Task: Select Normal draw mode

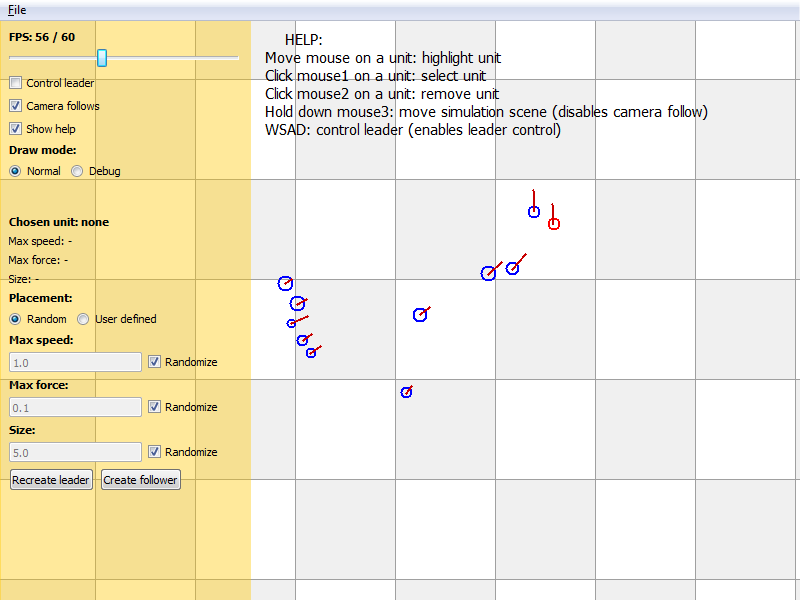Action: (15, 171)
